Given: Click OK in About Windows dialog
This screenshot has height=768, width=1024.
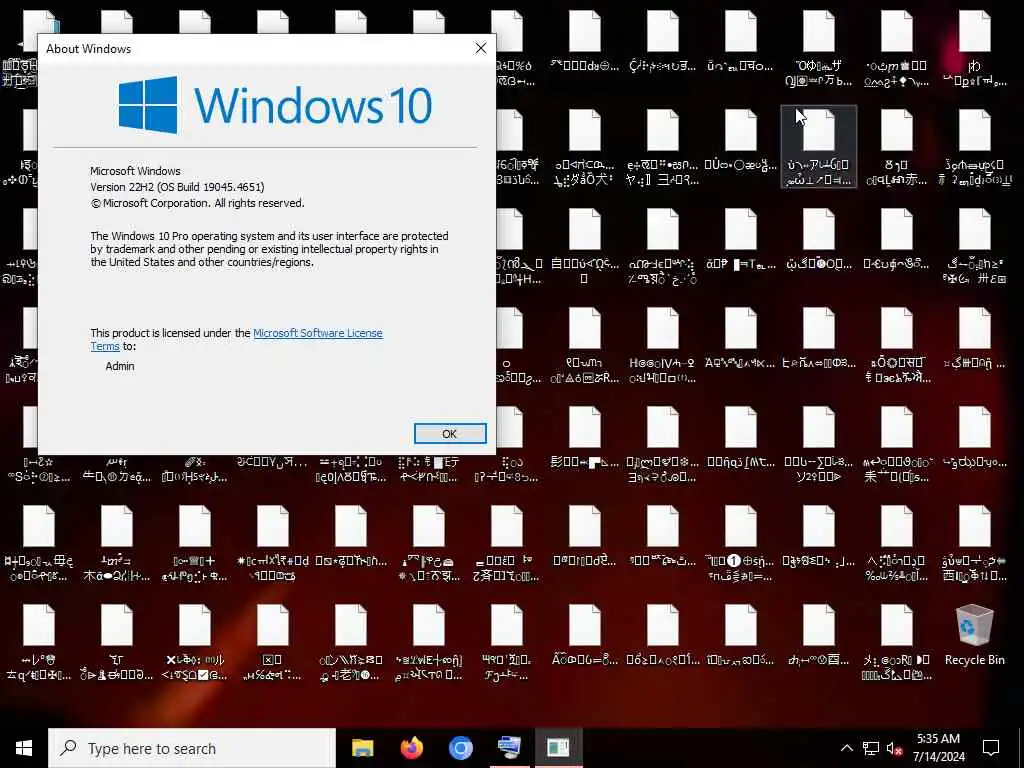Looking at the screenshot, I should [450, 434].
